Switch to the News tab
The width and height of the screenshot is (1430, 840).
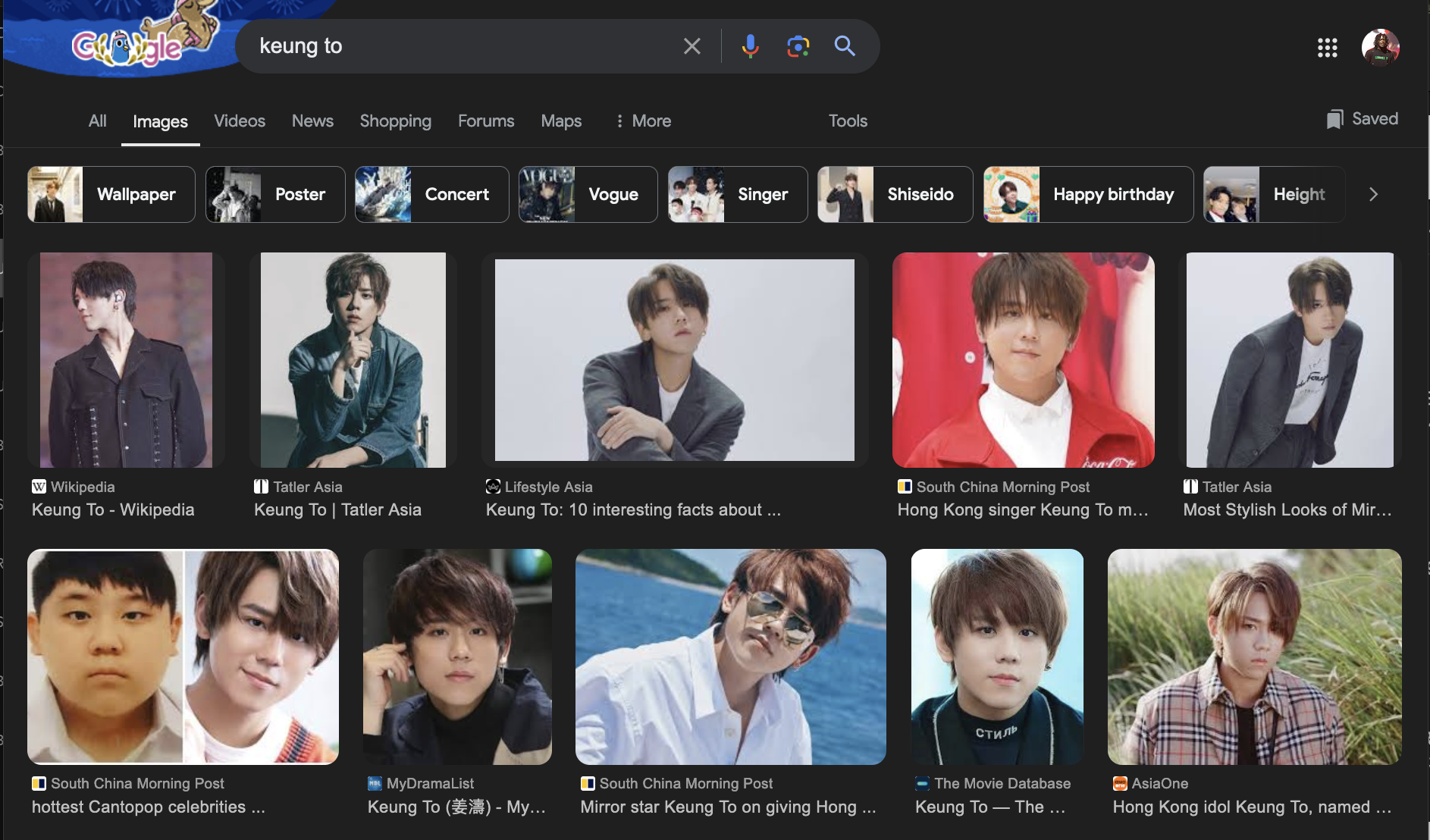(x=312, y=121)
